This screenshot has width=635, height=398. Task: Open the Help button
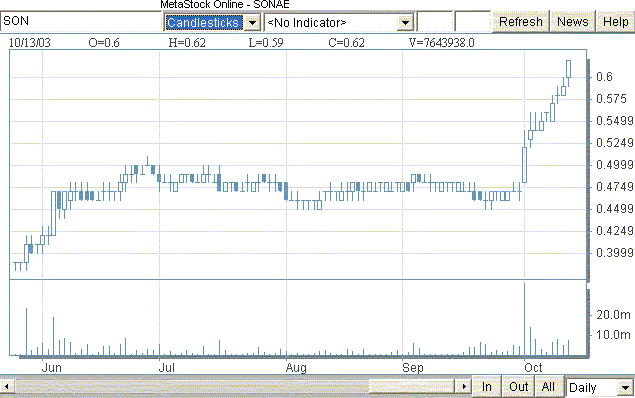(x=616, y=21)
